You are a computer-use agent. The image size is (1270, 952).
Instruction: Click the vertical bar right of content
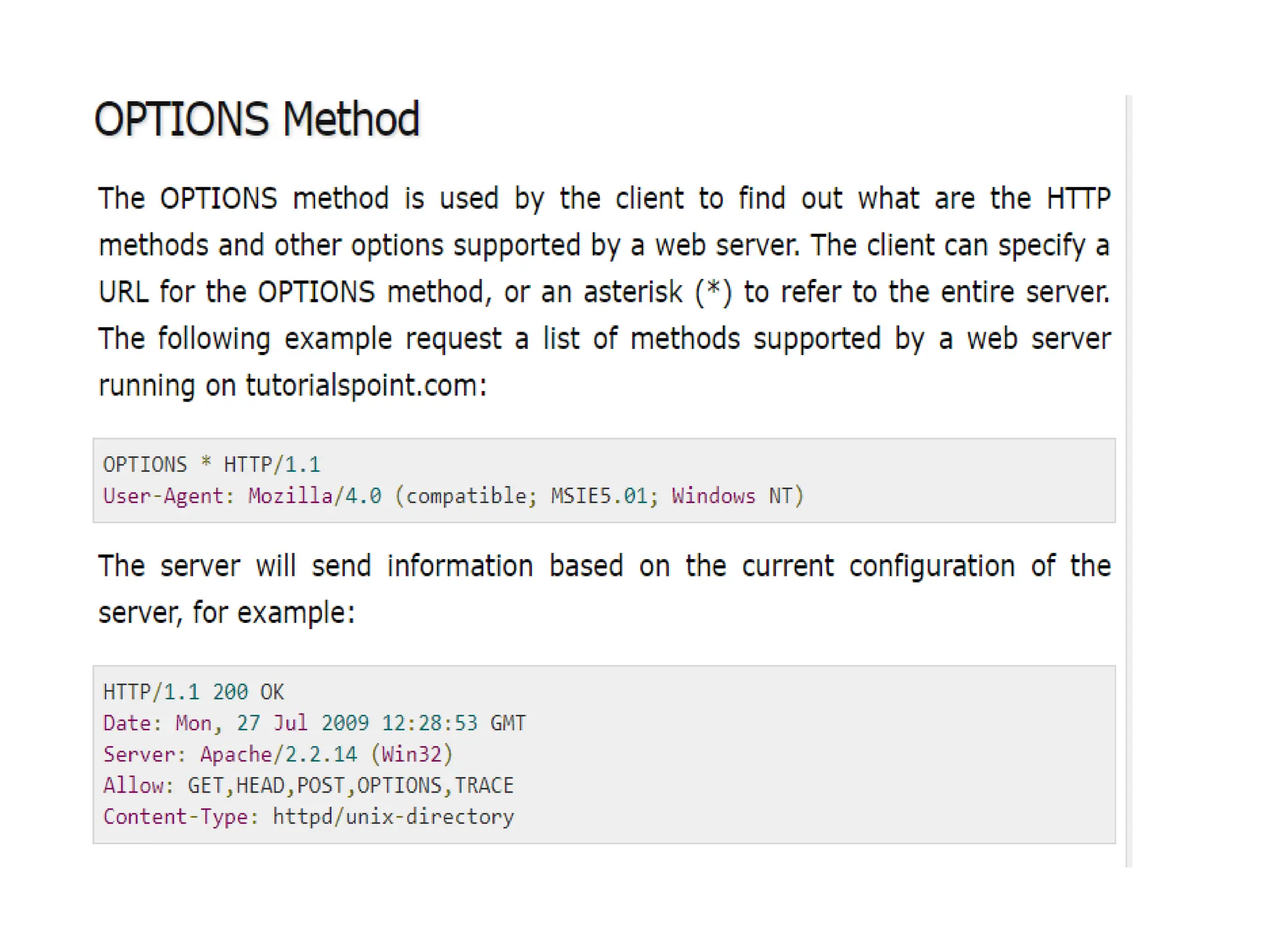point(1129,480)
